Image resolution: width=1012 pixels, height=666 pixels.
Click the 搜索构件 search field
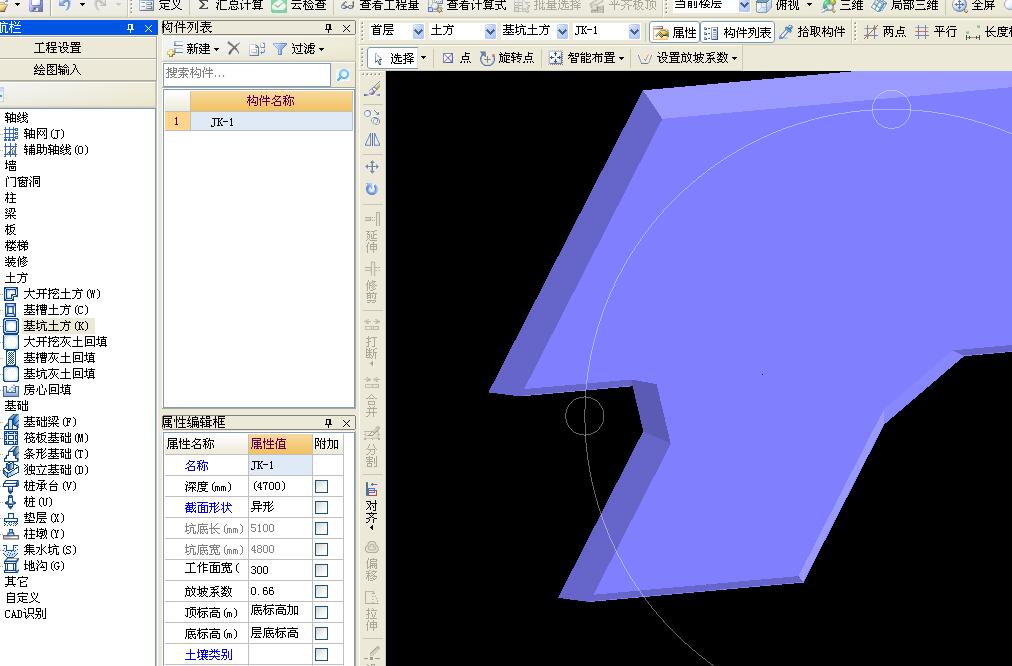click(247, 74)
